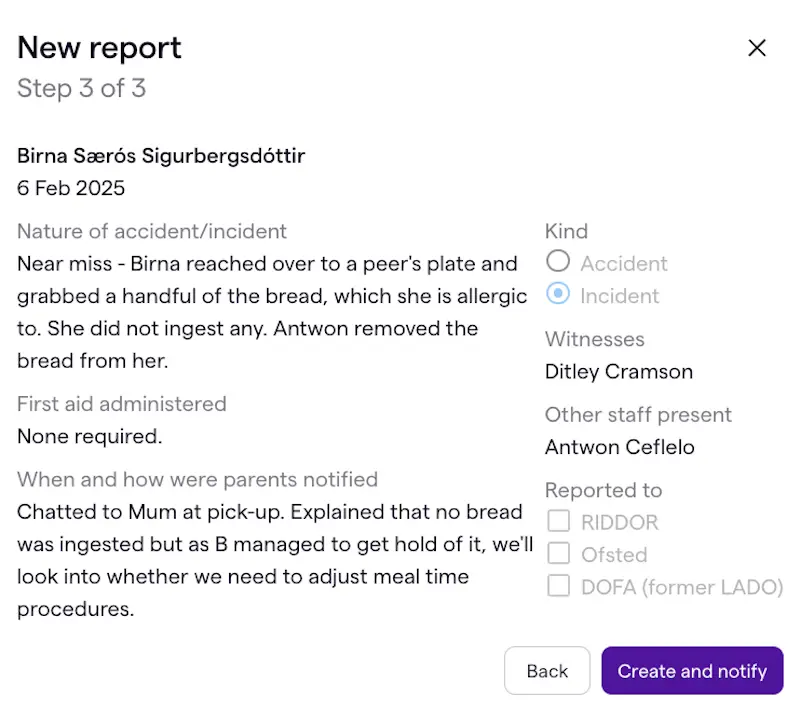Click the Create and notify button
Image resolution: width=800 pixels, height=711 pixels.
[692, 671]
